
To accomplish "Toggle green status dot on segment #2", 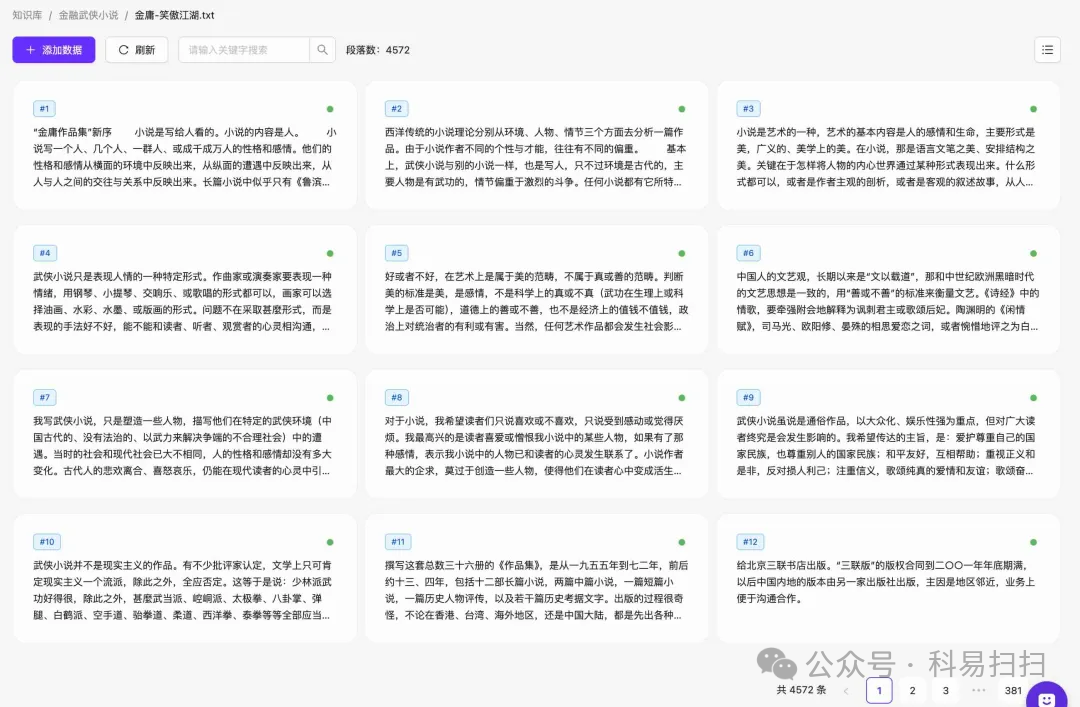I will click(682, 109).
